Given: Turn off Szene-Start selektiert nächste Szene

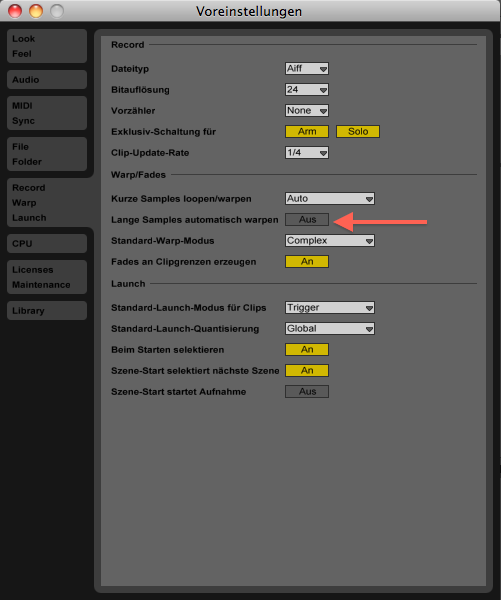Looking at the screenshot, I should pos(307,371).
